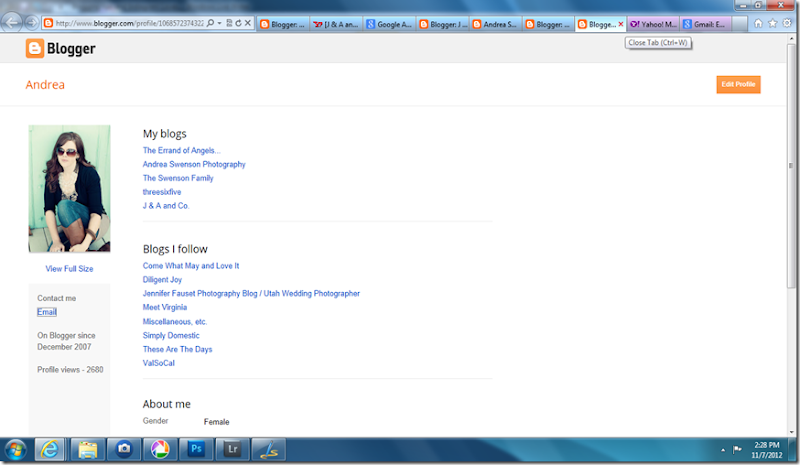Open the browser Home icon
The height and width of the screenshot is (465, 800).
pyautogui.click(x=758, y=23)
